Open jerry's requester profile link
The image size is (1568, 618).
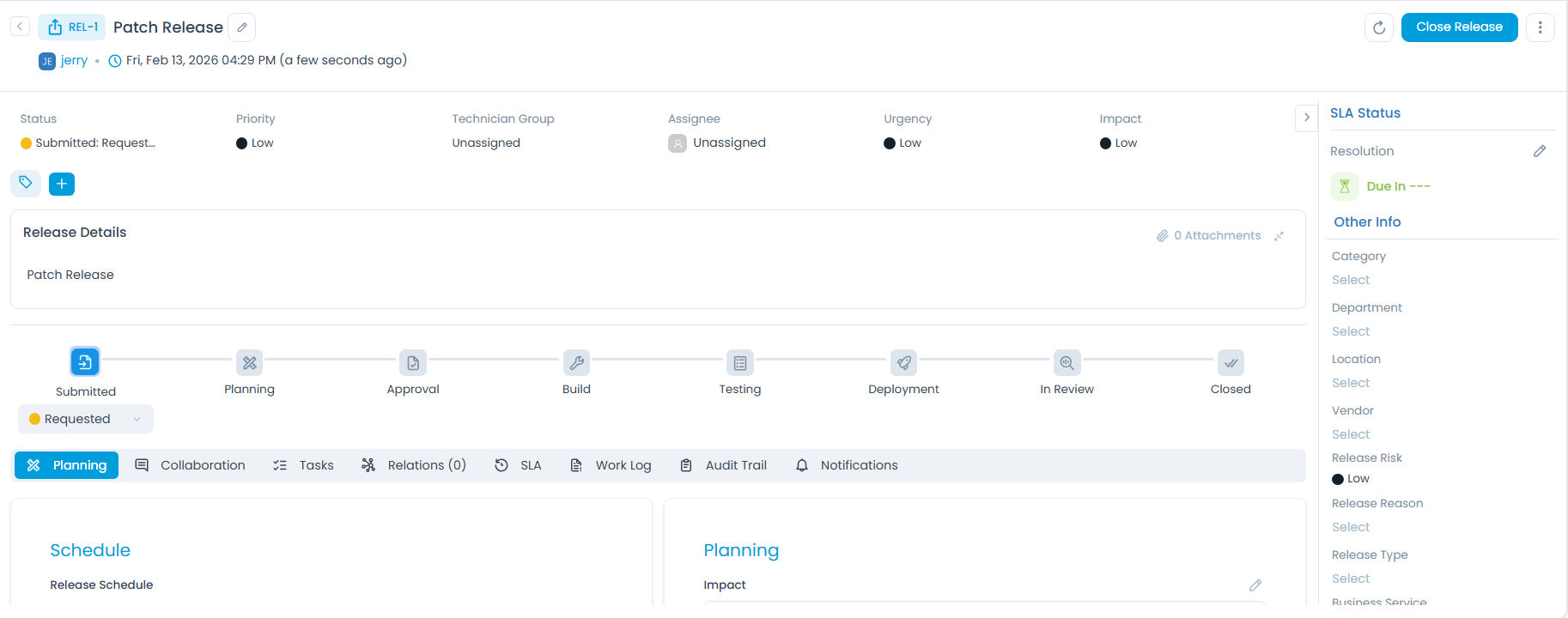74,60
